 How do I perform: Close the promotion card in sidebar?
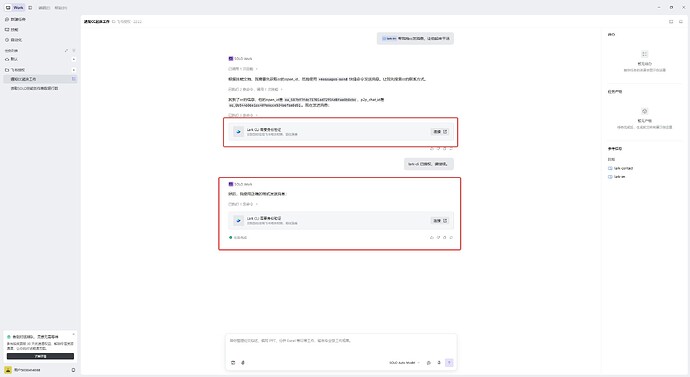click(73, 335)
